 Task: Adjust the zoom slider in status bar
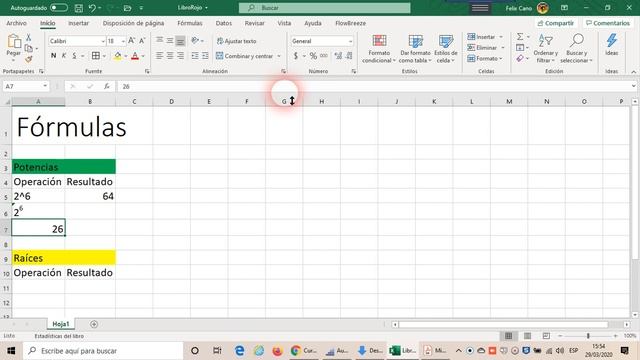[x=588, y=336]
